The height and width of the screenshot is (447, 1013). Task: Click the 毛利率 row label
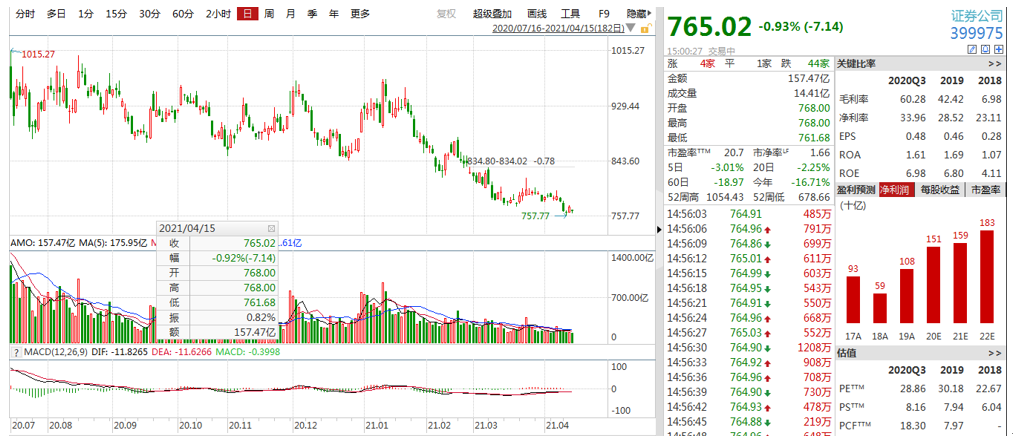[851, 99]
